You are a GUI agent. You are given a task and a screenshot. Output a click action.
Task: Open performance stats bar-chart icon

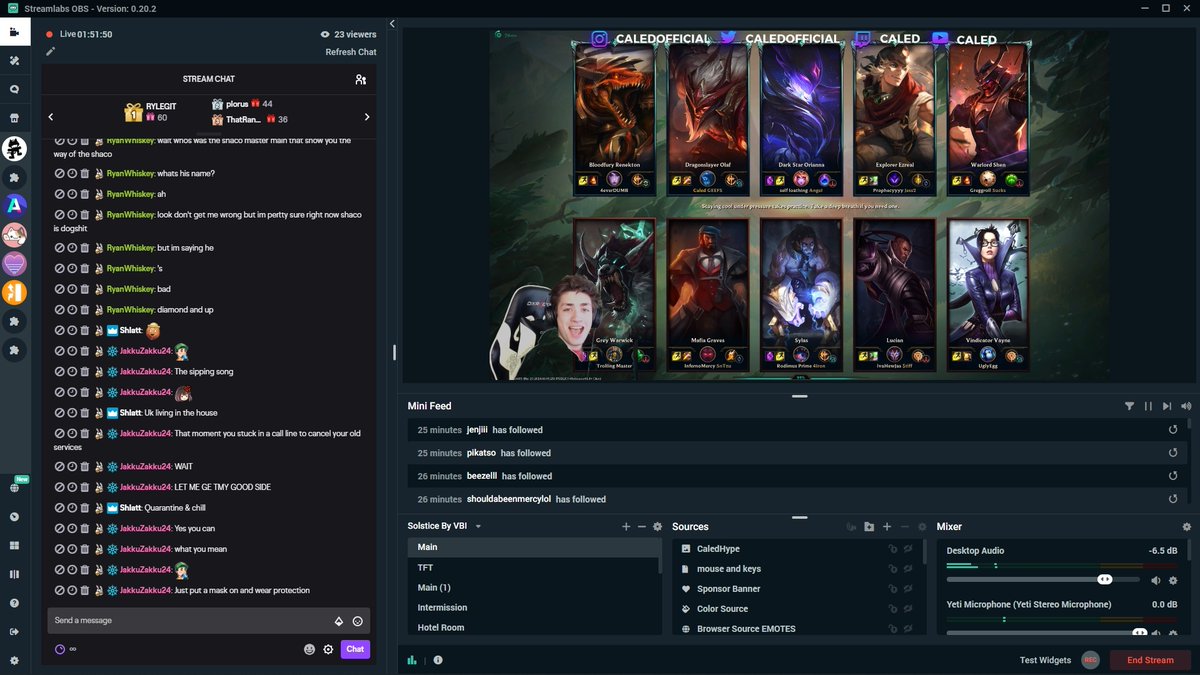(412, 660)
